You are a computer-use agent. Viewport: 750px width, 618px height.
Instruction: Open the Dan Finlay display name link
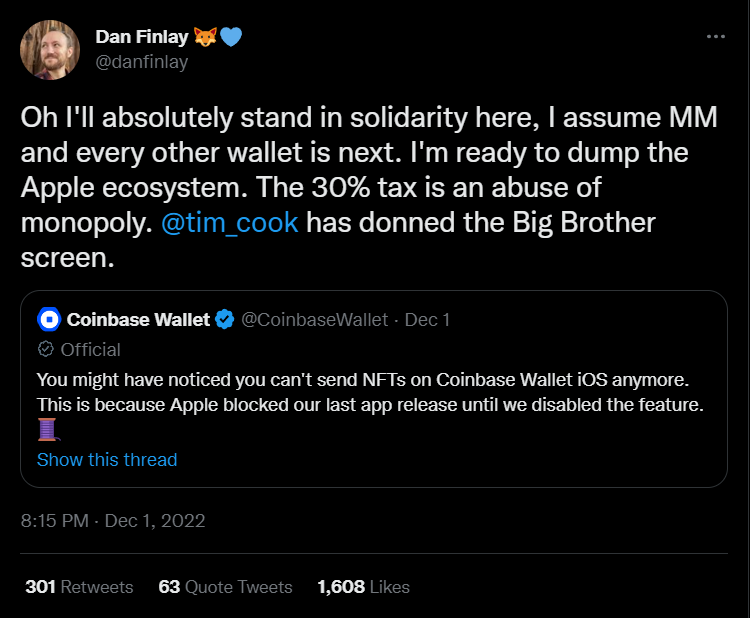pos(141,37)
